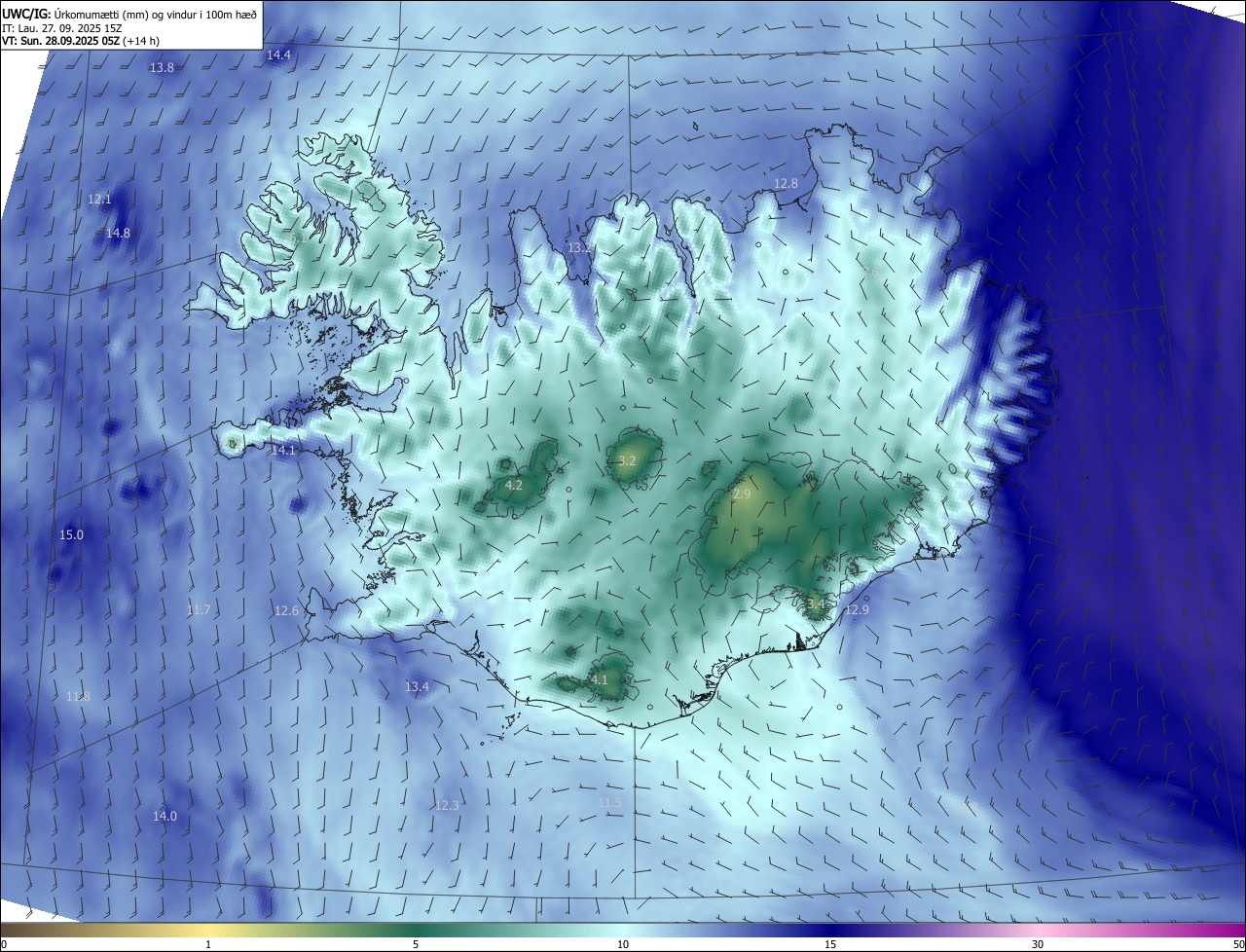The height and width of the screenshot is (952, 1246).
Task: Click the 14.8 value label on the map
Action: pos(118,234)
